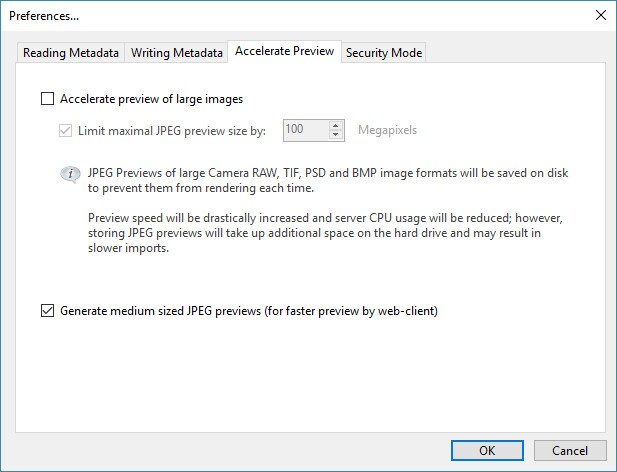Image resolution: width=617 pixels, height=472 pixels.
Task: Confirm settings with the OK button
Action: click(487, 450)
